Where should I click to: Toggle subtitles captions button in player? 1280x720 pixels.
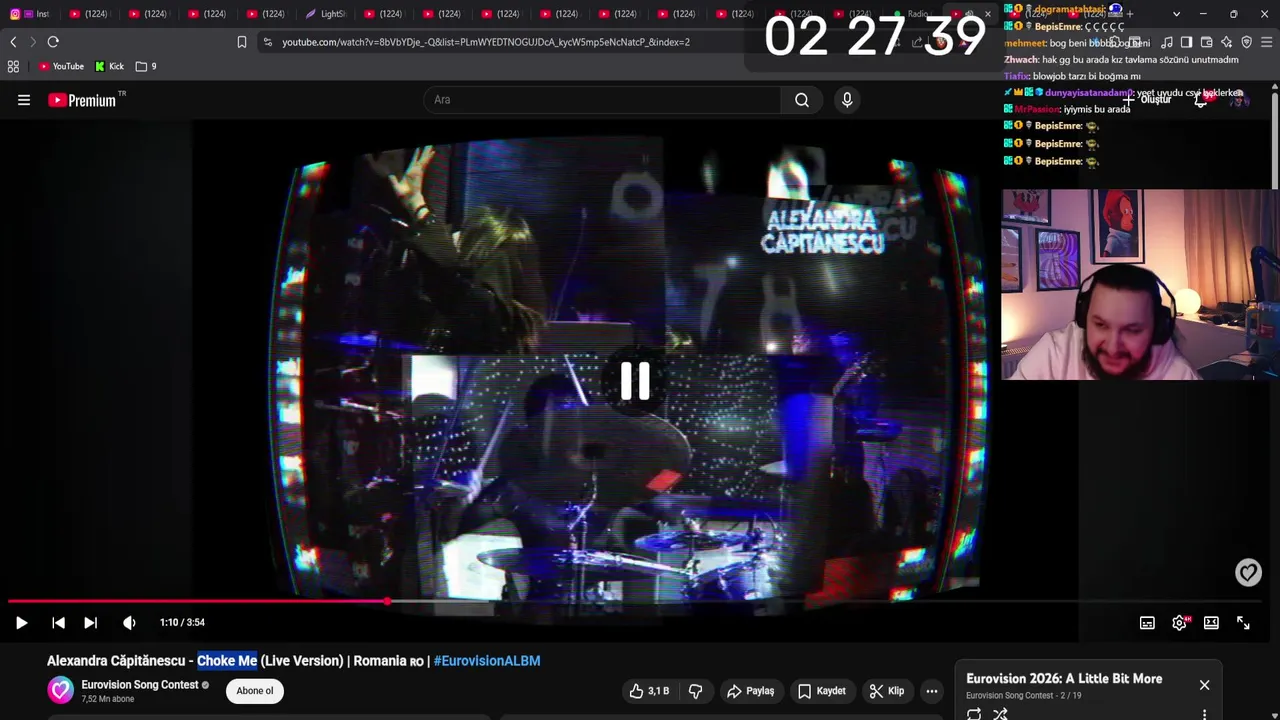pos(1147,623)
